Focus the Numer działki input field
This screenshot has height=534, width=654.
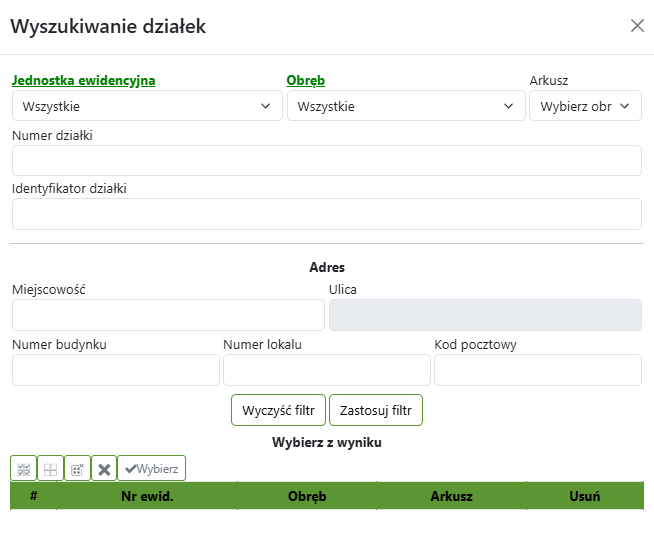pyautogui.click(x=326, y=161)
